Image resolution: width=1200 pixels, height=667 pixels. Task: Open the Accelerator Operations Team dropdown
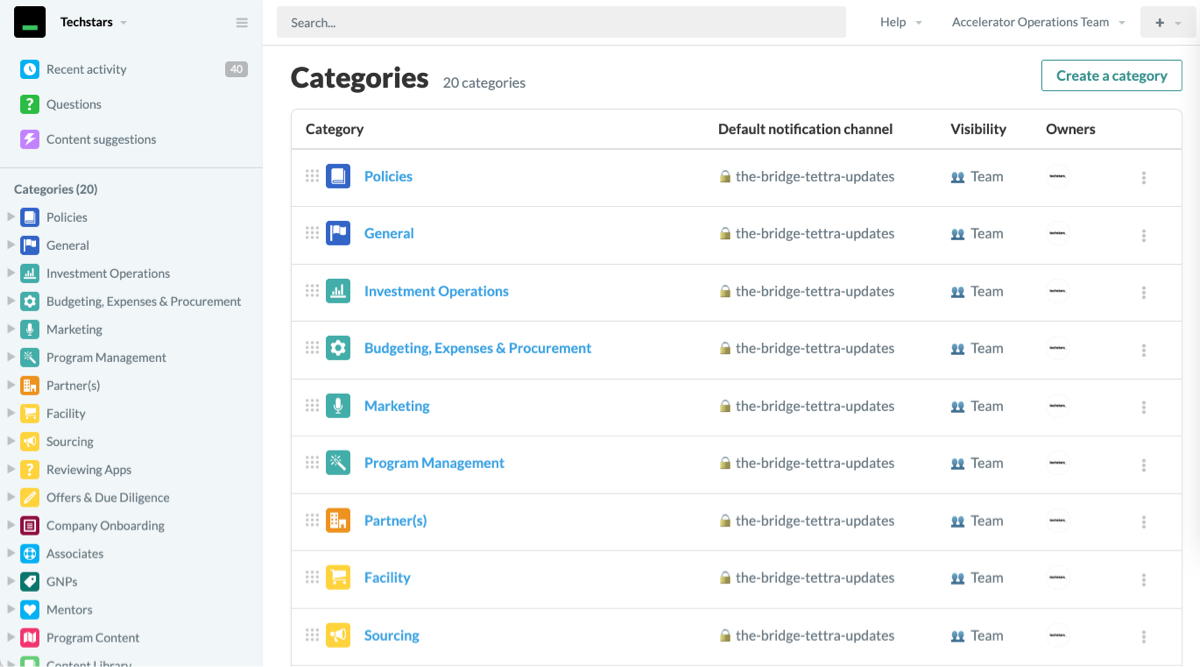(1036, 21)
